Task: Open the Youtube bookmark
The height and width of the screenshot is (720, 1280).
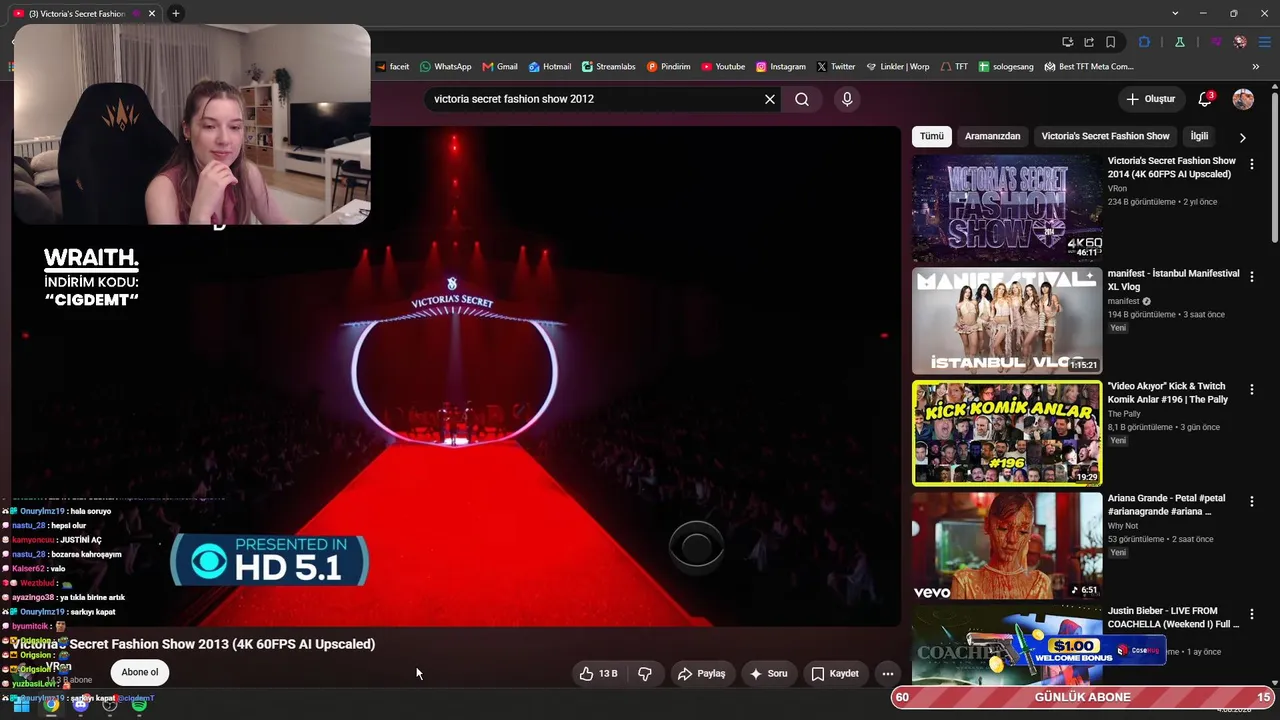Action: pos(723,67)
